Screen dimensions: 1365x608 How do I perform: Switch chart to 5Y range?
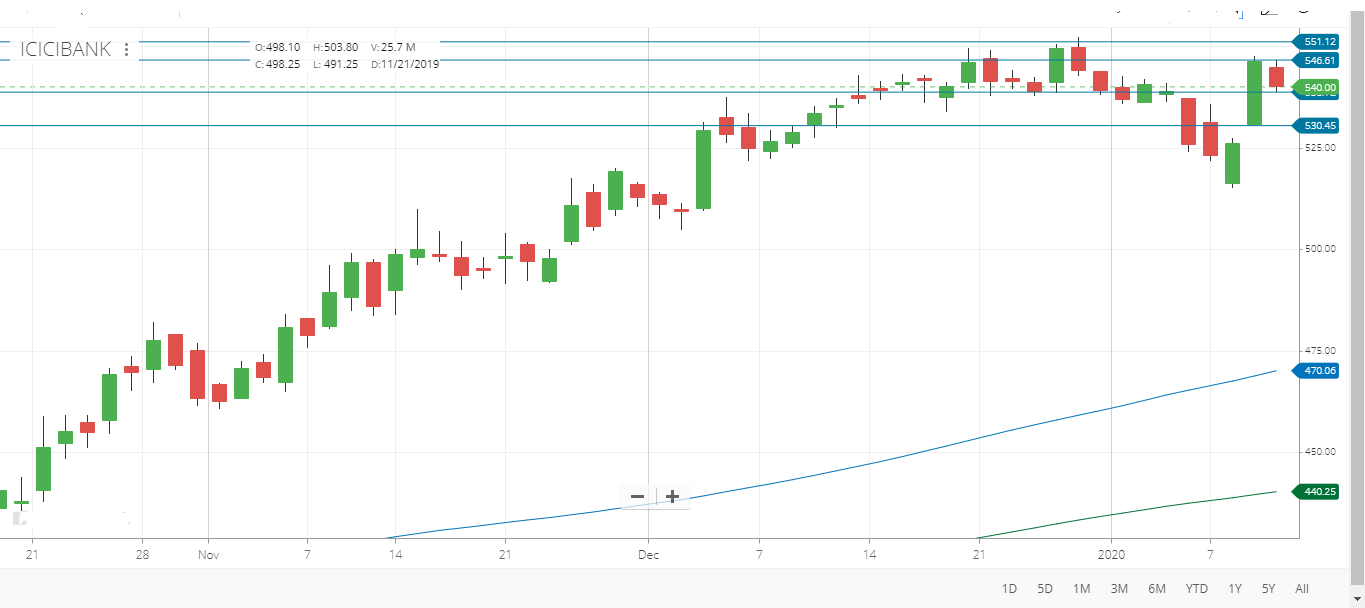point(1268,588)
